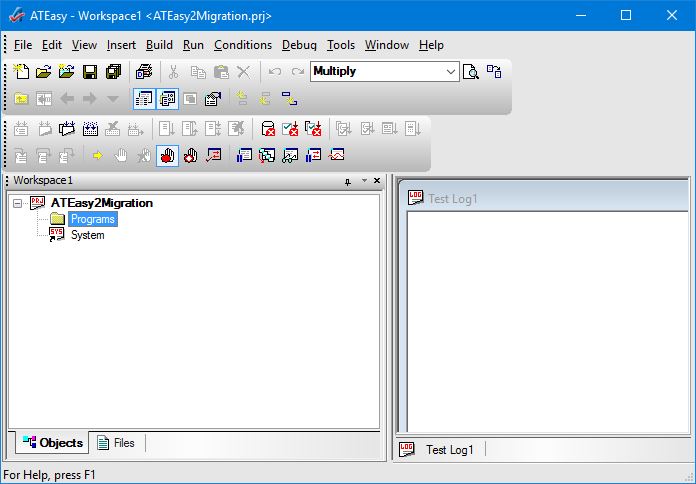Collapse the ATEasy2Migration tree node

[x=17, y=203]
